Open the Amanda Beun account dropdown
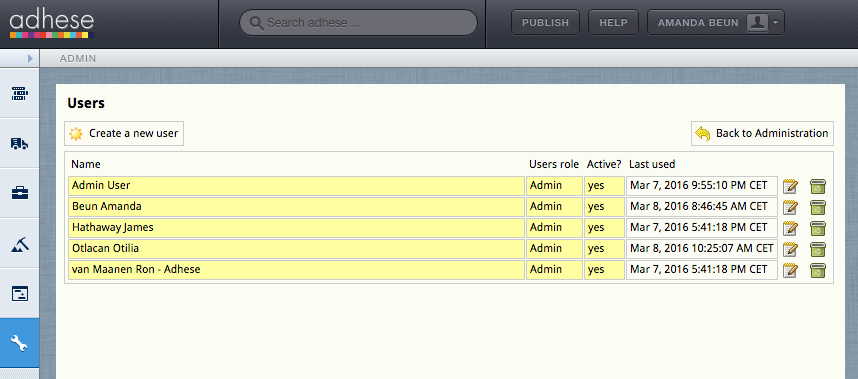Image resolution: width=858 pixels, height=379 pixels. click(x=716, y=22)
